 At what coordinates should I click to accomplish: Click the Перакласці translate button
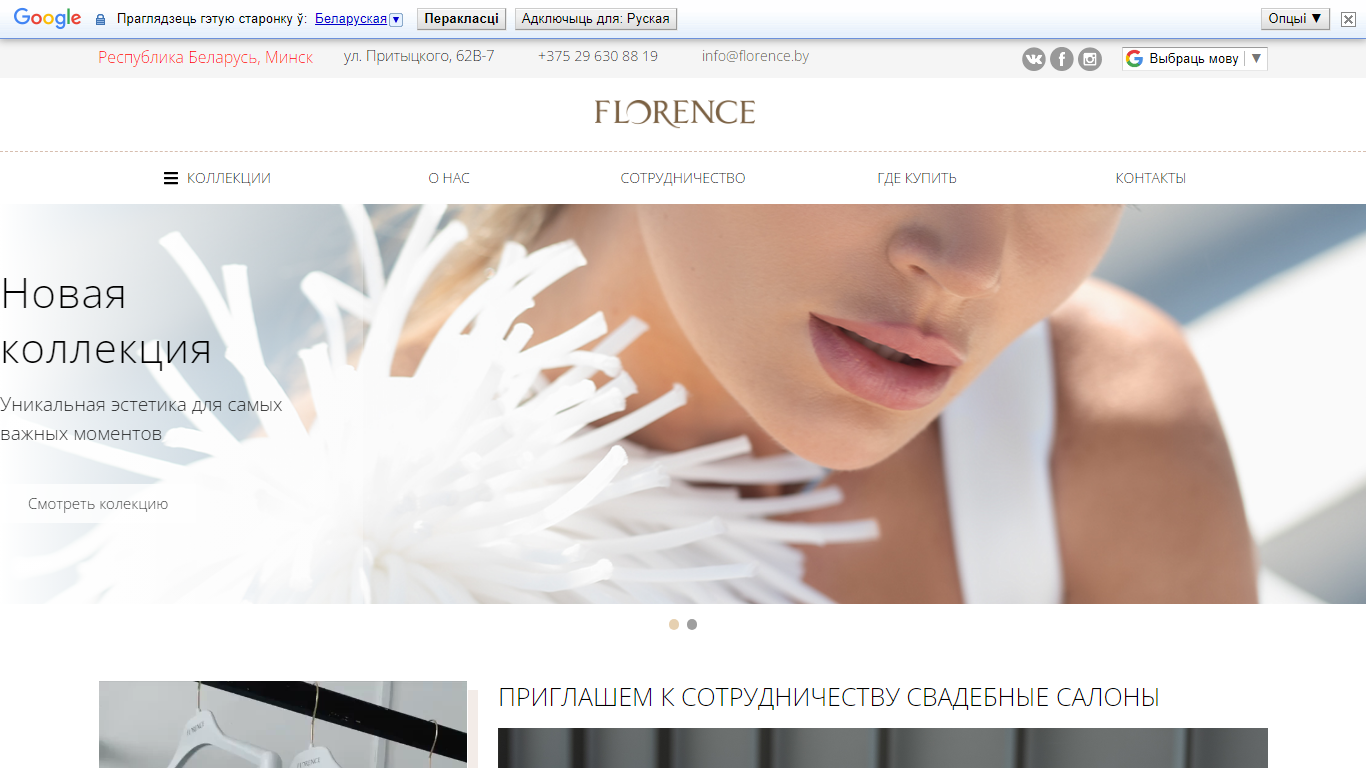[461, 19]
